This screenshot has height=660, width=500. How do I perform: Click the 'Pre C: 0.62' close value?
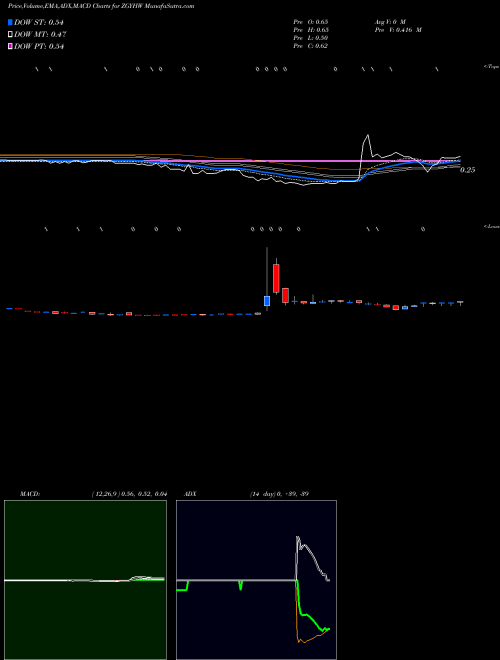[311, 46]
